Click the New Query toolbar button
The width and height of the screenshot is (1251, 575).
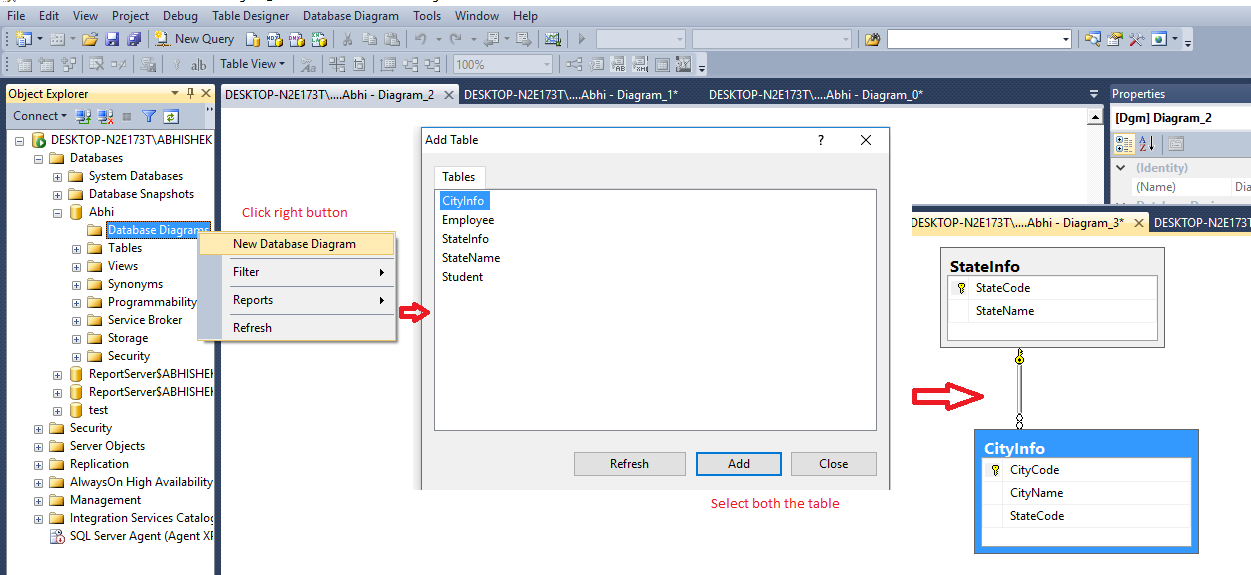194,39
